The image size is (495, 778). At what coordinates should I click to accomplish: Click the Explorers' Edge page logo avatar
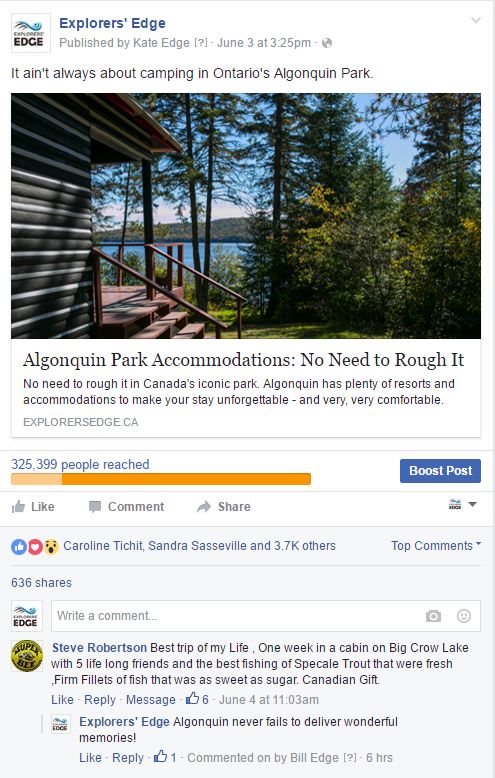31,33
